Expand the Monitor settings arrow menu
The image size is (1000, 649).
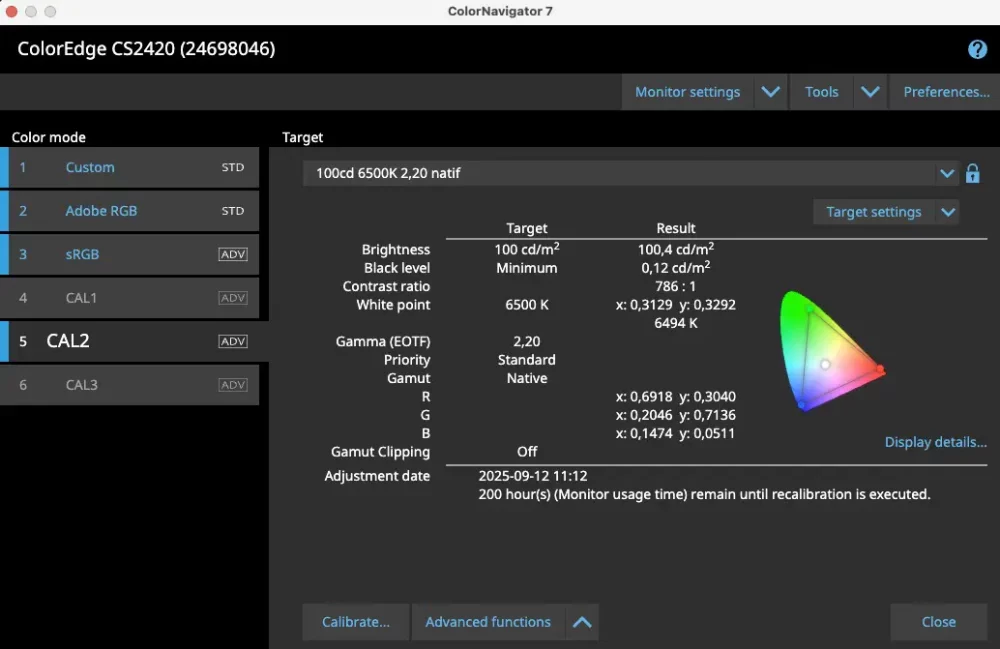[x=770, y=92]
